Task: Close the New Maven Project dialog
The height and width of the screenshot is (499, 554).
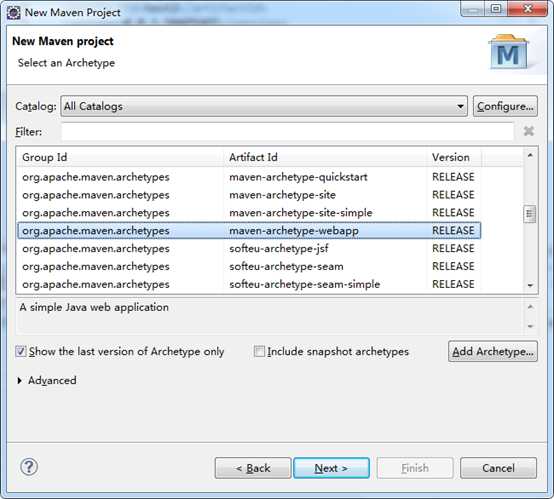Action: pos(528,8)
